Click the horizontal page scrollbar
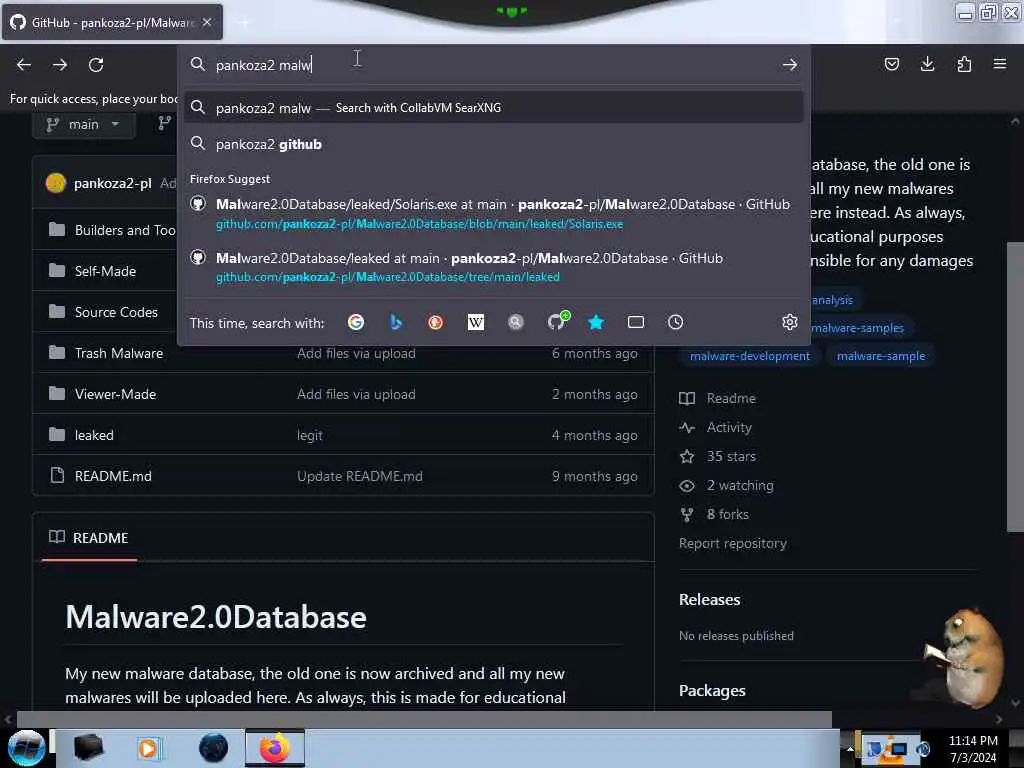This screenshot has height=768, width=1024. (x=424, y=719)
